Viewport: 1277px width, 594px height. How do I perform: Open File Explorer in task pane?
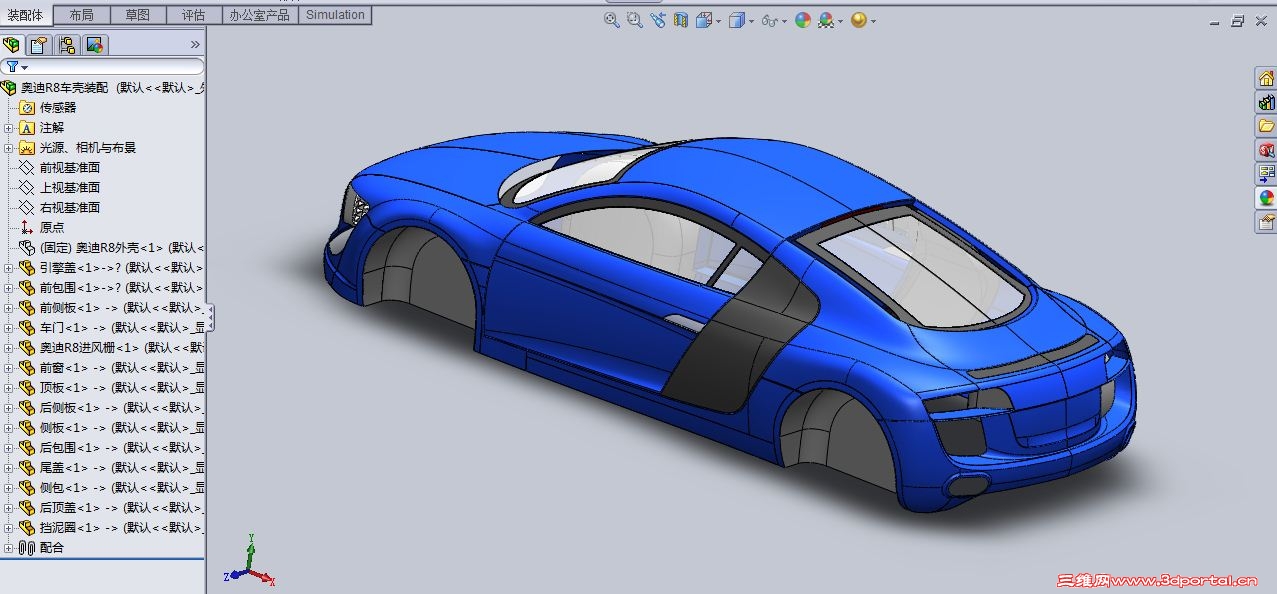[1266, 126]
